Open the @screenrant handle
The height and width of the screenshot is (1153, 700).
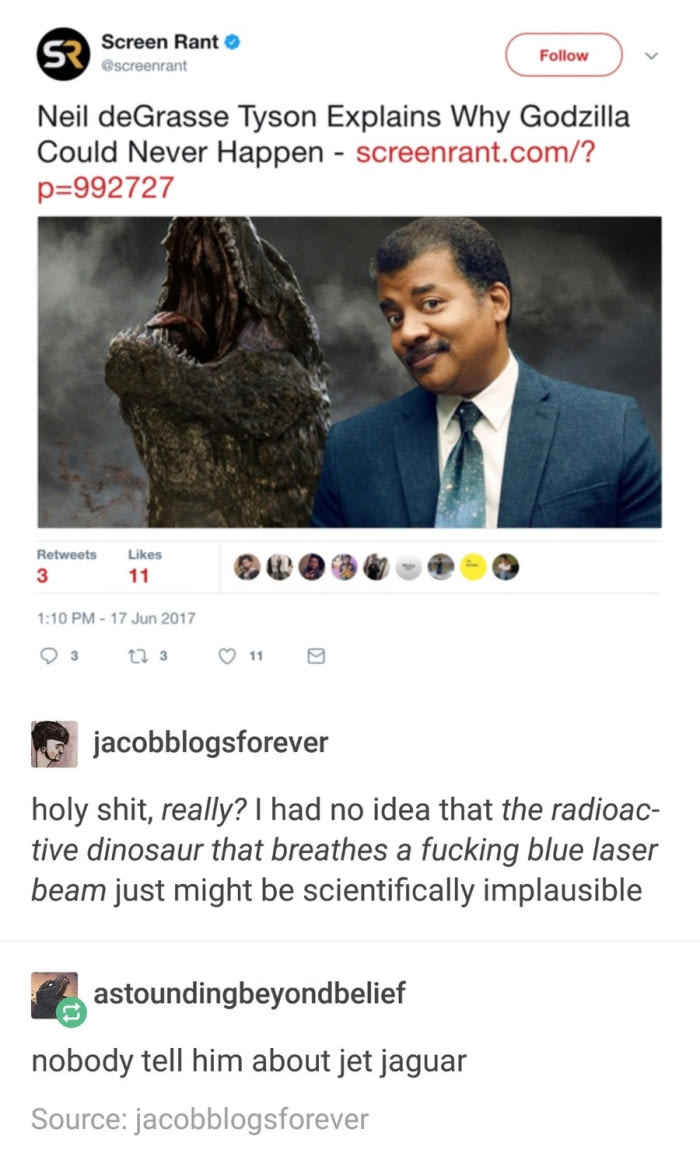point(144,65)
